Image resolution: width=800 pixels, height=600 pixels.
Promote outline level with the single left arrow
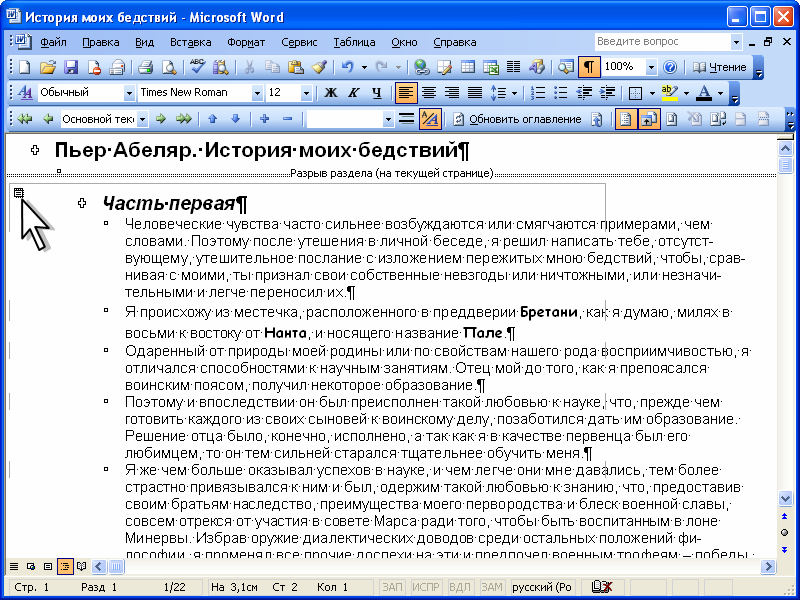tap(48, 119)
